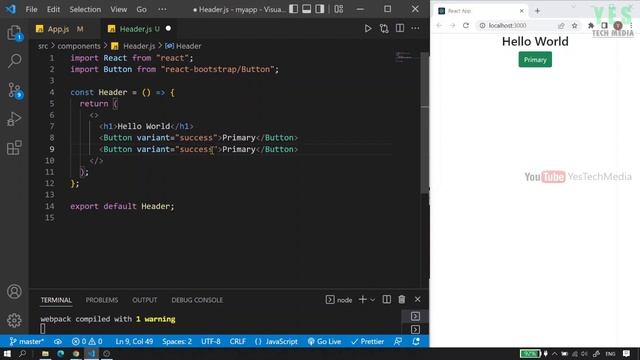Image resolution: width=640 pixels, height=360 pixels.
Task: Open the Windows Start menu
Action: pyautogui.click(x=7, y=353)
